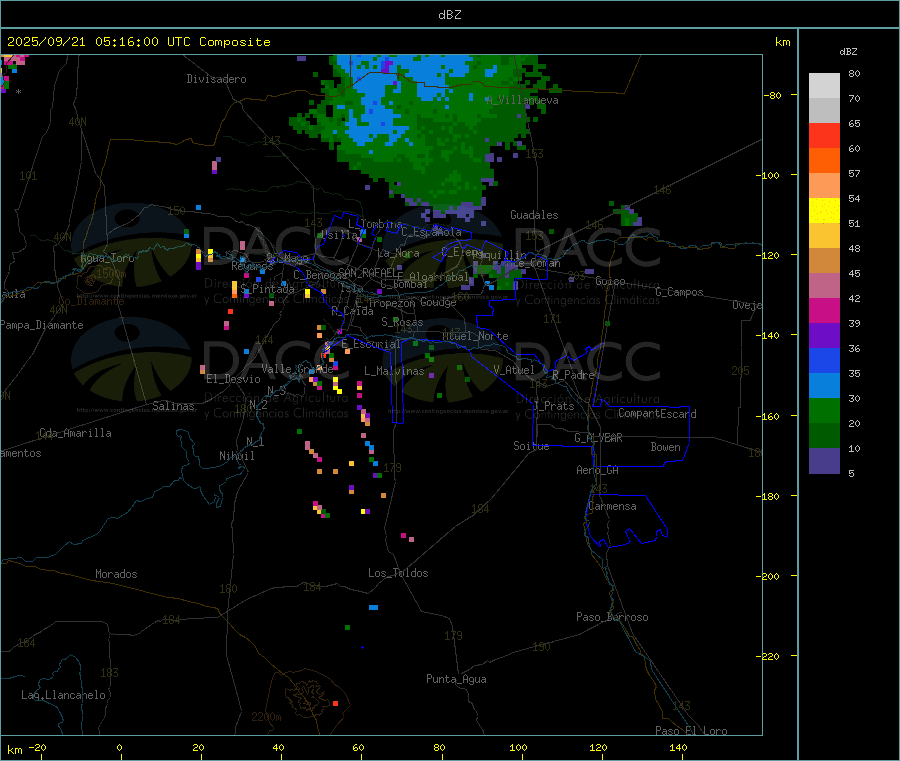Click the Valle_Grande label
Viewport: 900px width, 761px height.
[298, 369]
